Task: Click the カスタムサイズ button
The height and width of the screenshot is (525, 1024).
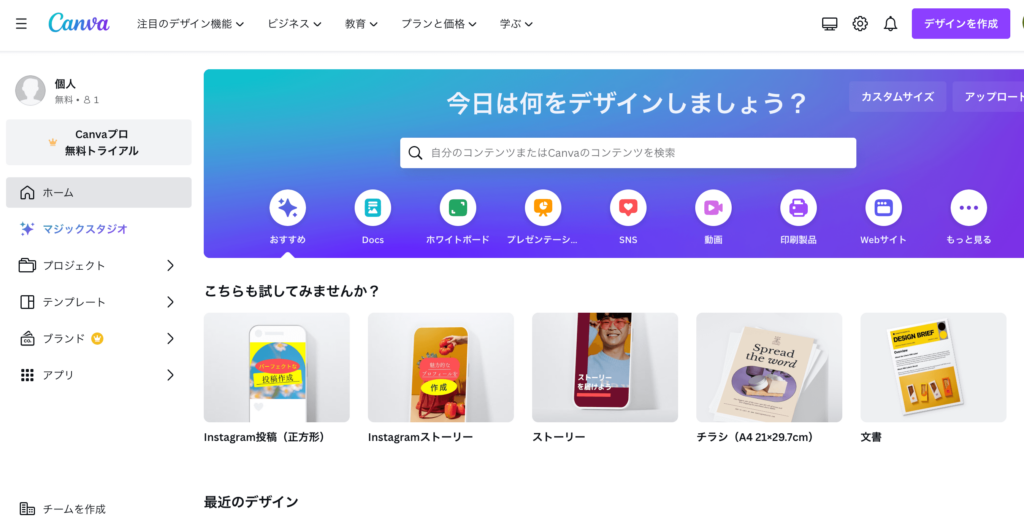Action: [x=897, y=97]
